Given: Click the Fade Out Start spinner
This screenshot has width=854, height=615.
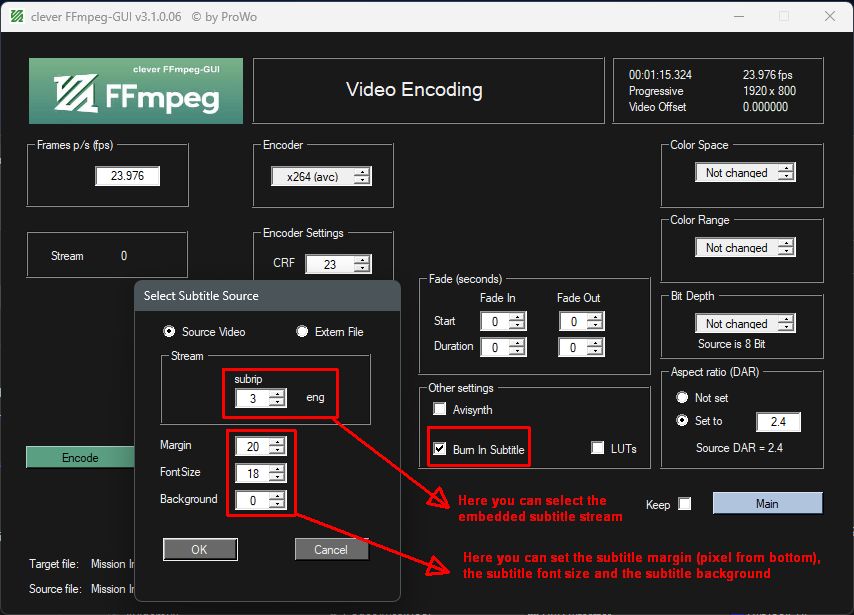Looking at the screenshot, I should tap(582, 321).
